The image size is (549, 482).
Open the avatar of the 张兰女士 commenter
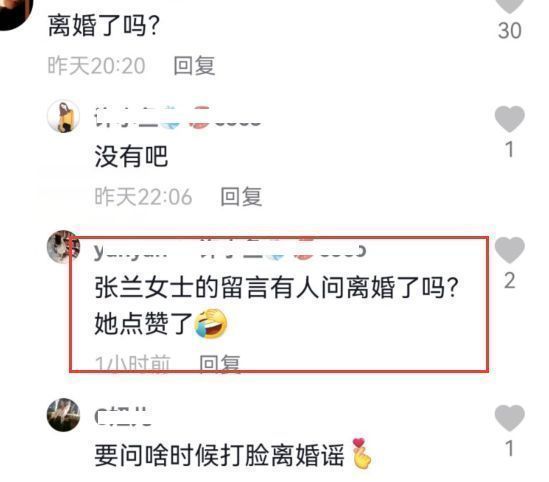[x=63, y=247]
